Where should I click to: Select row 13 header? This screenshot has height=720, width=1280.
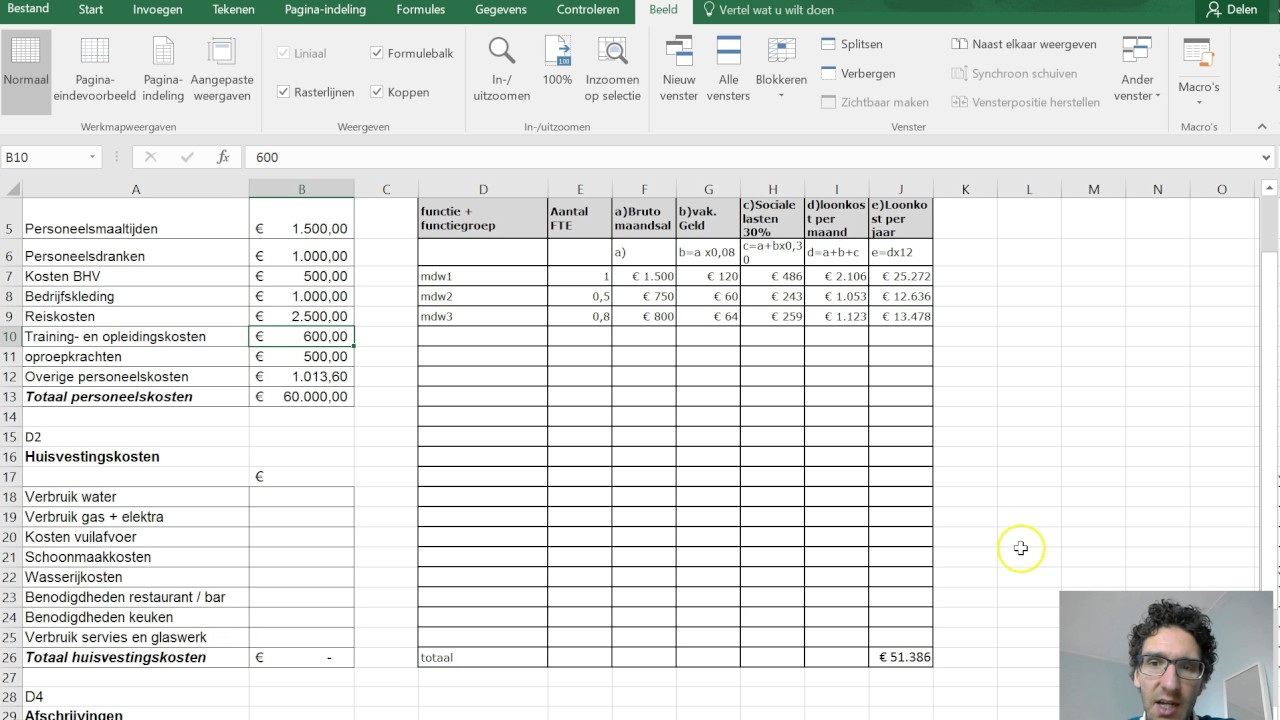pyautogui.click(x=11, y=397)
